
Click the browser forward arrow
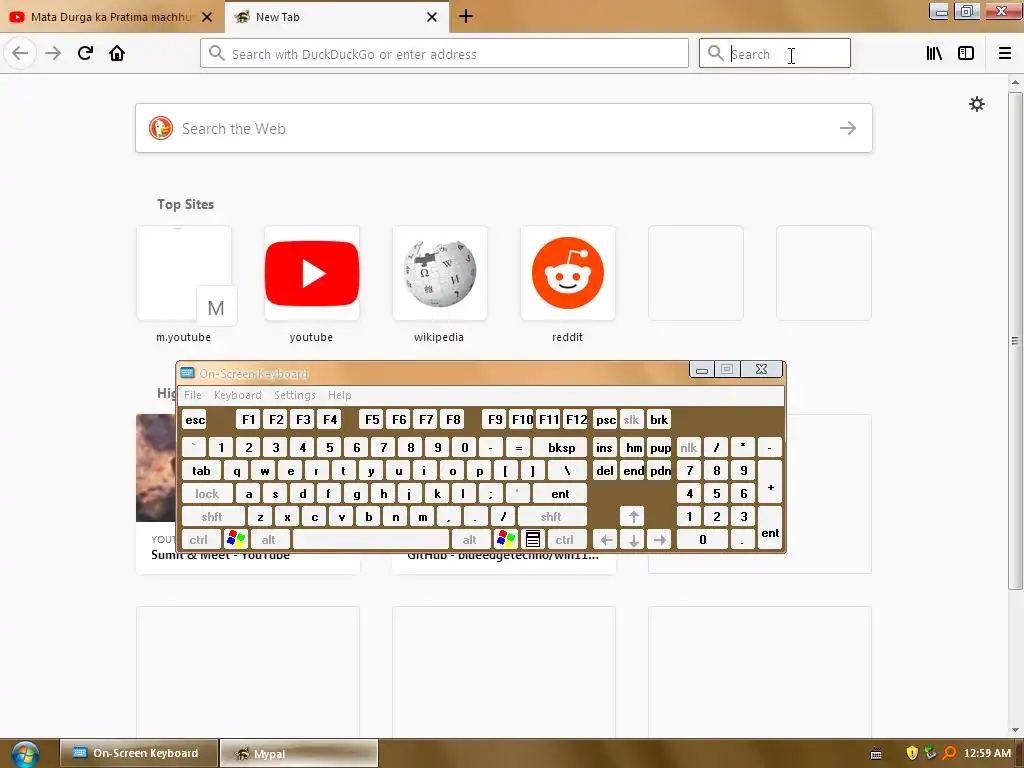pyautogui.click(x=53, y=53)
